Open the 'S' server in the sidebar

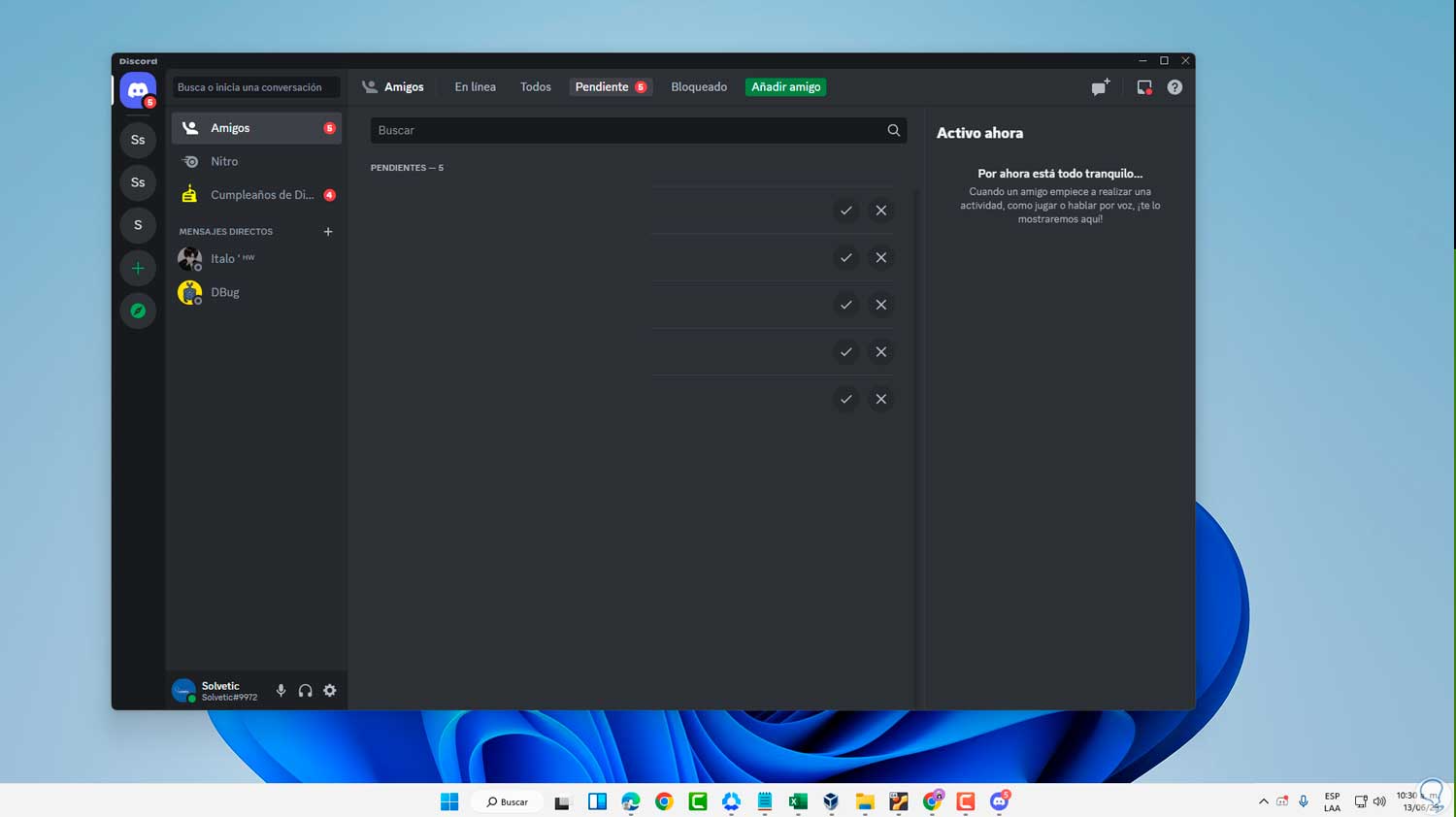(138, 225)
